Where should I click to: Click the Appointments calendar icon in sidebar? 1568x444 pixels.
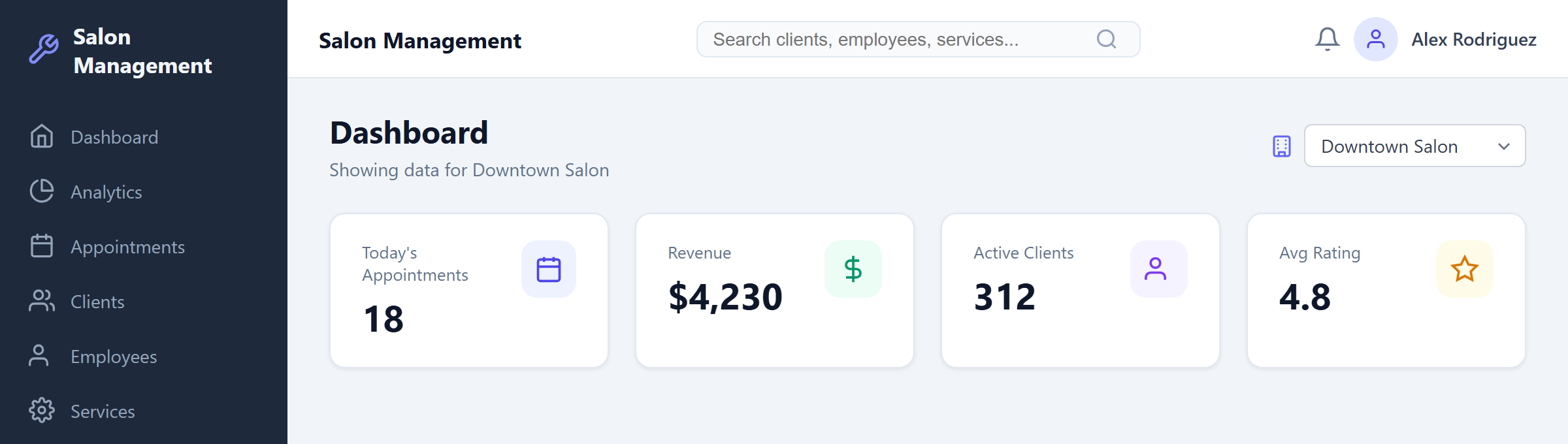click(42, 246)
